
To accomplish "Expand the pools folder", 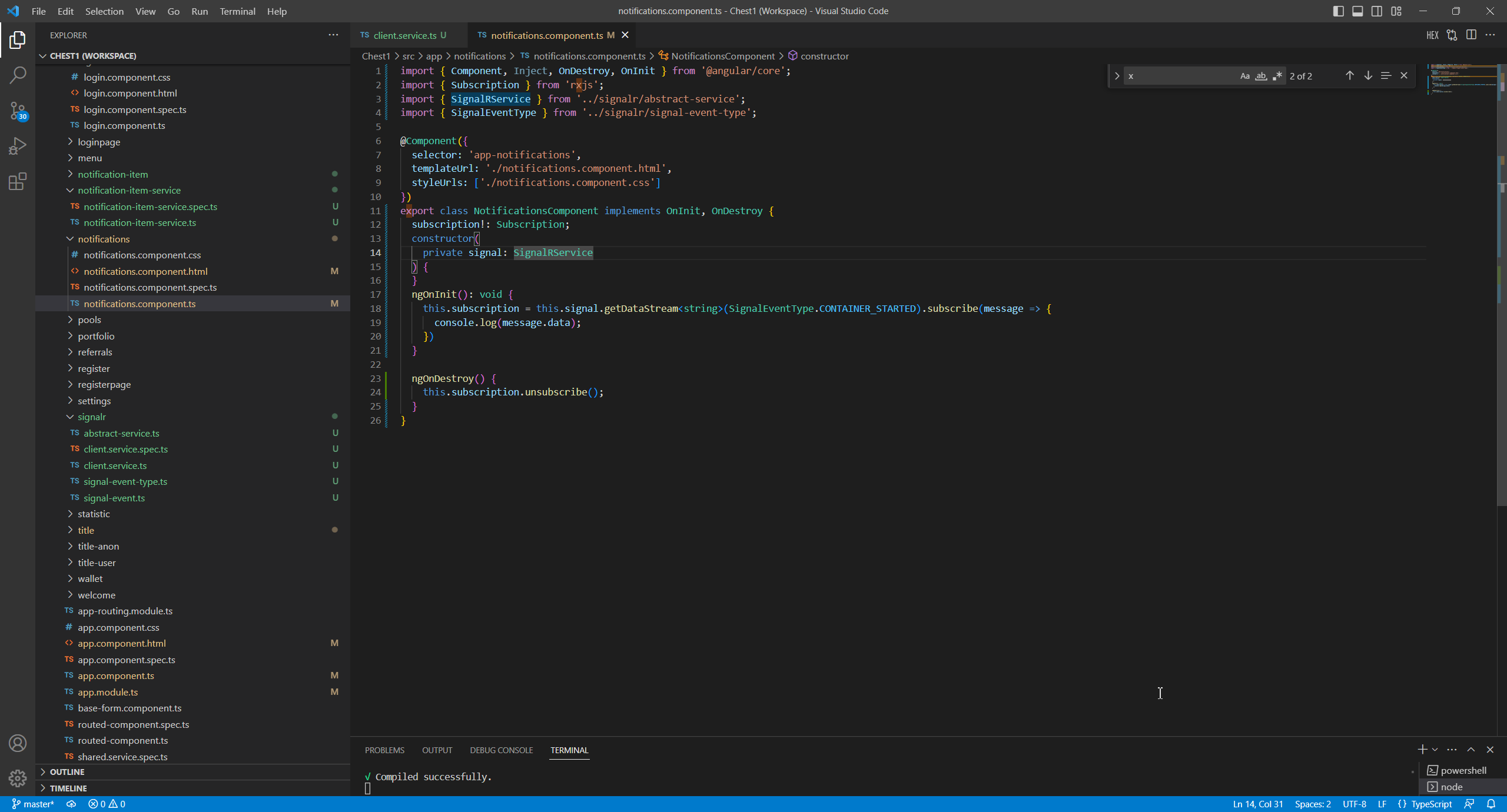I will [x=89, y=320].
